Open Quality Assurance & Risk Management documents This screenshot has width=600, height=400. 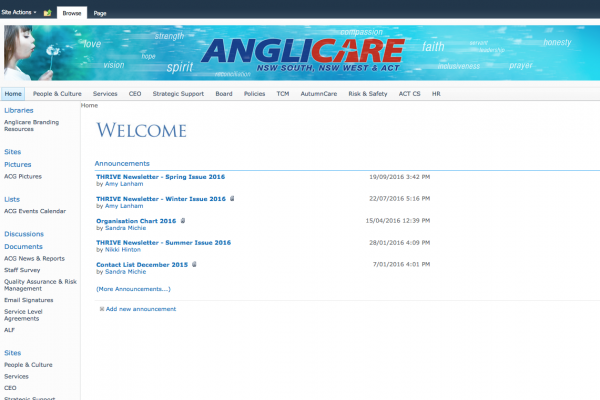(40, 285)
